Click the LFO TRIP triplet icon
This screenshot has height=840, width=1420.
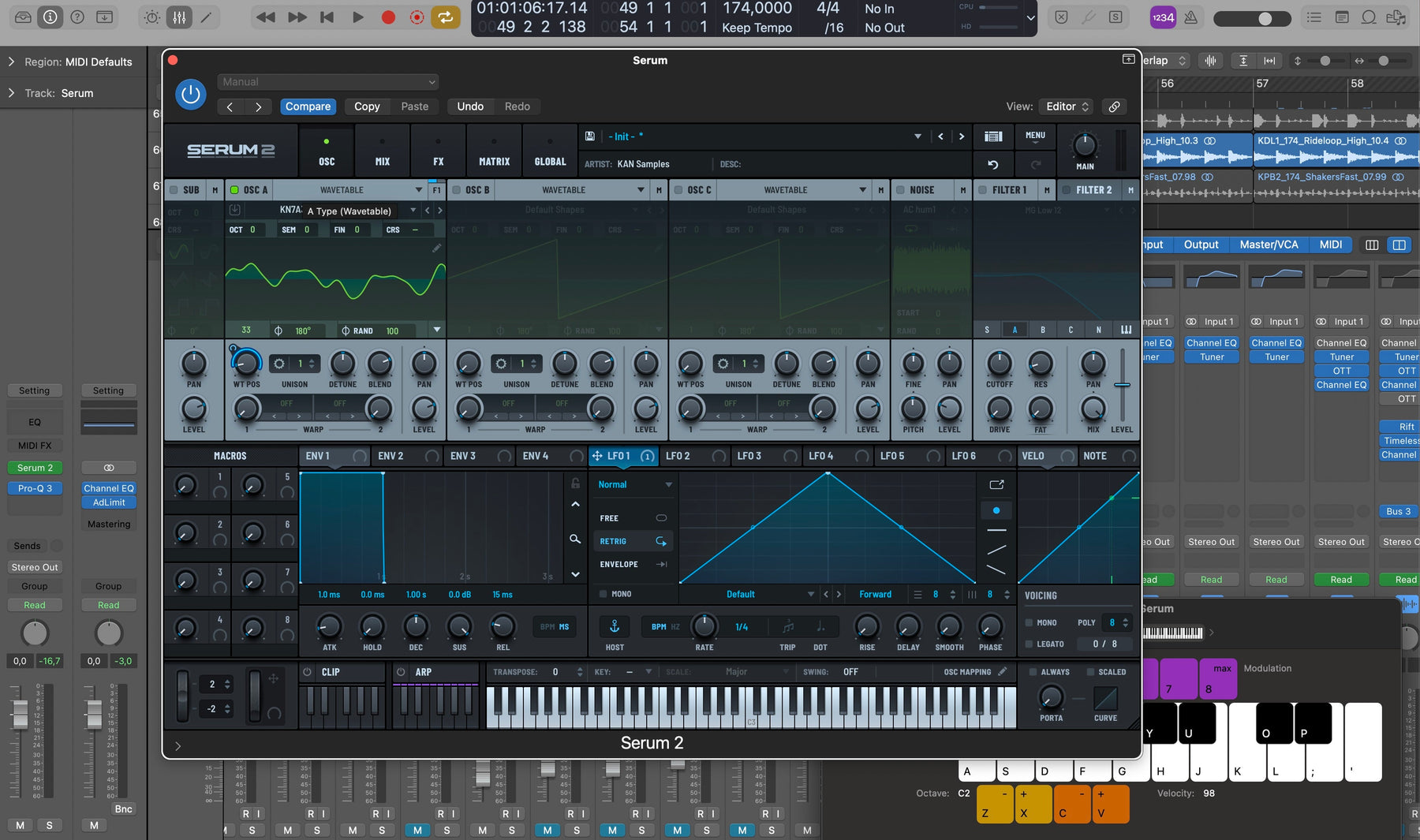point(788,626)
